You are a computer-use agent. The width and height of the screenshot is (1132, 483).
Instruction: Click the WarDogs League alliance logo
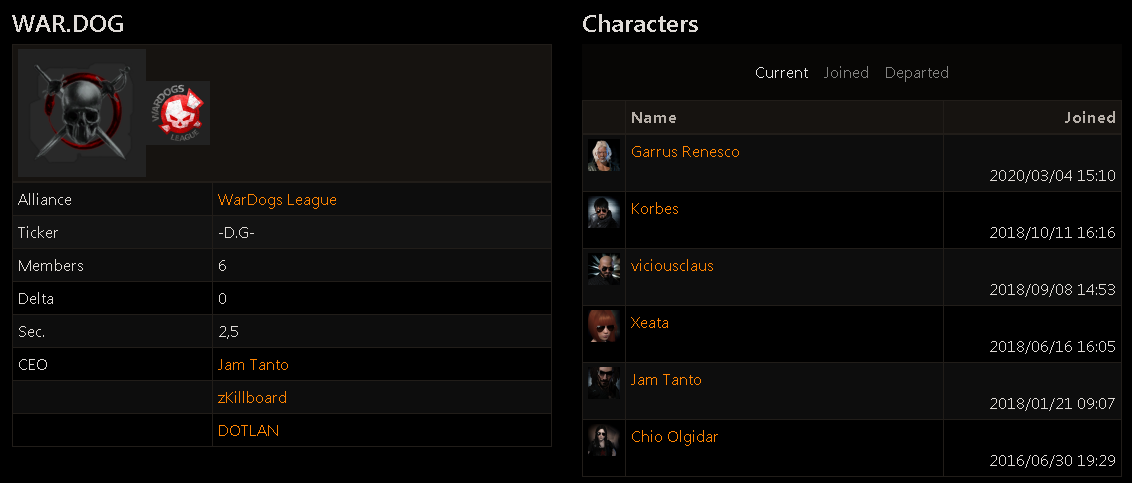pyautogui.click(x=178, y=113)
